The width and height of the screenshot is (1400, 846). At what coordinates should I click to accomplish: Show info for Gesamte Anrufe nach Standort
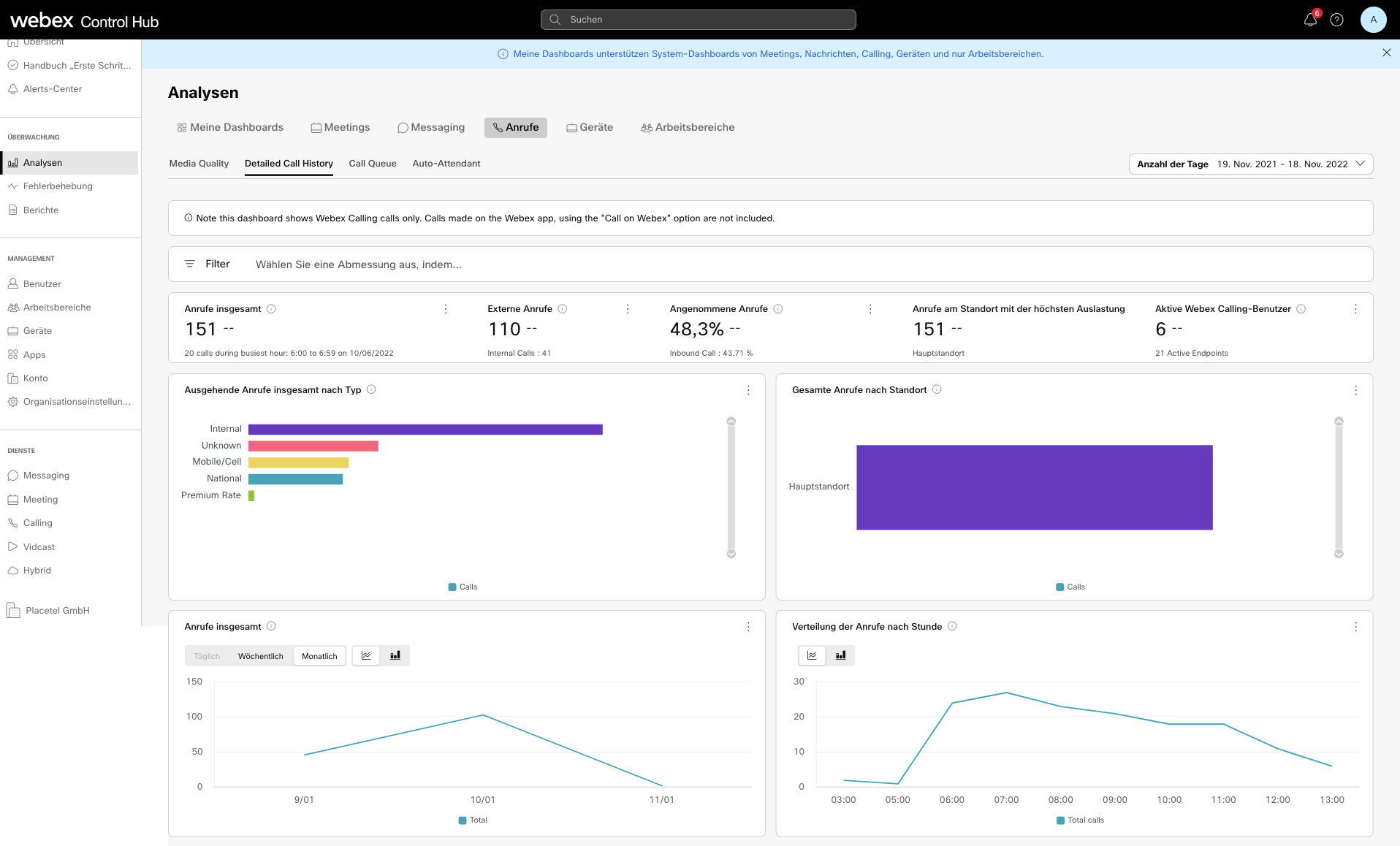click(x=937, y=389)
